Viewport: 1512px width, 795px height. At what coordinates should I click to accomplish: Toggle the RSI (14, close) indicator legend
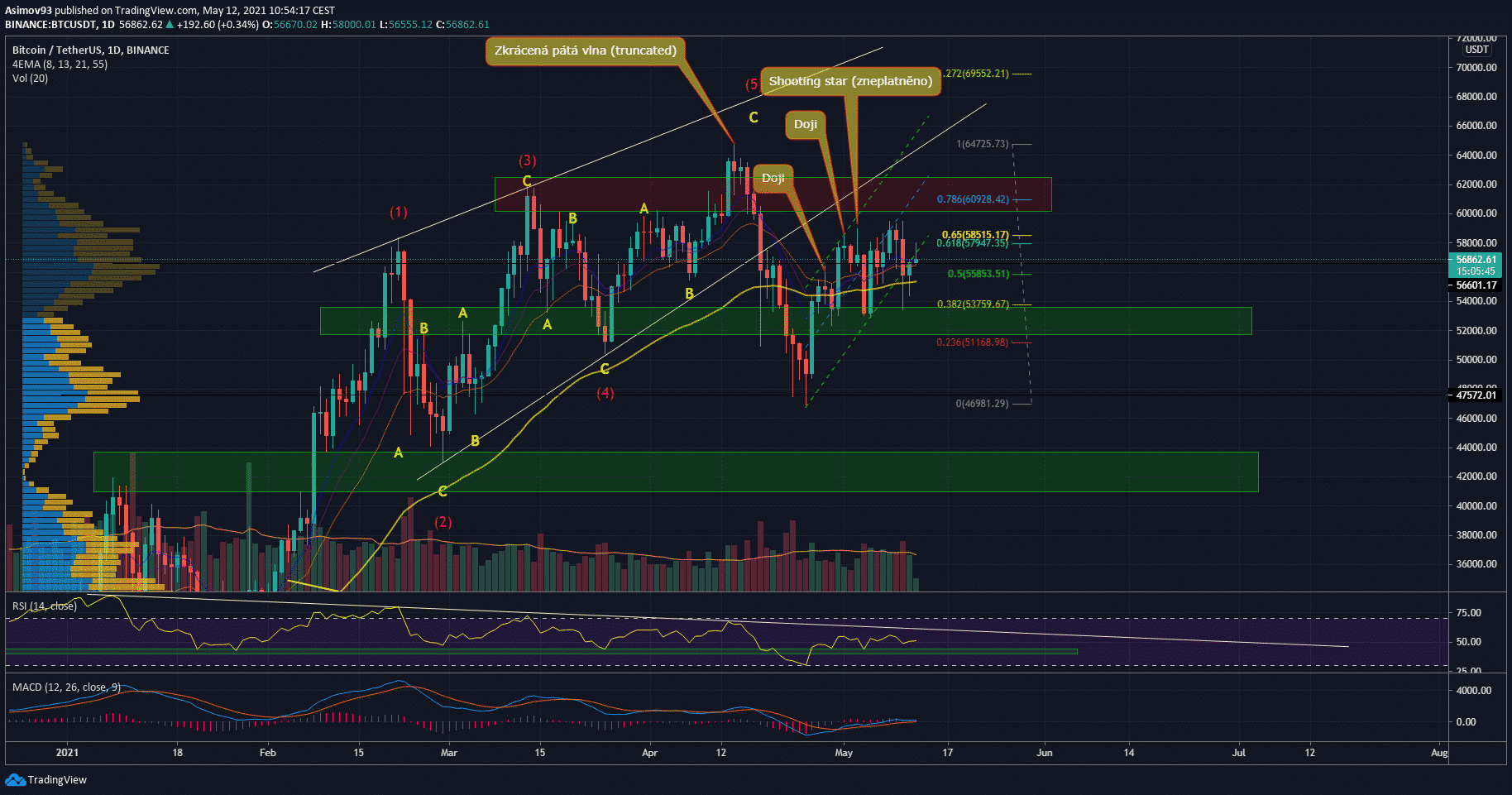tap(45, 606)
